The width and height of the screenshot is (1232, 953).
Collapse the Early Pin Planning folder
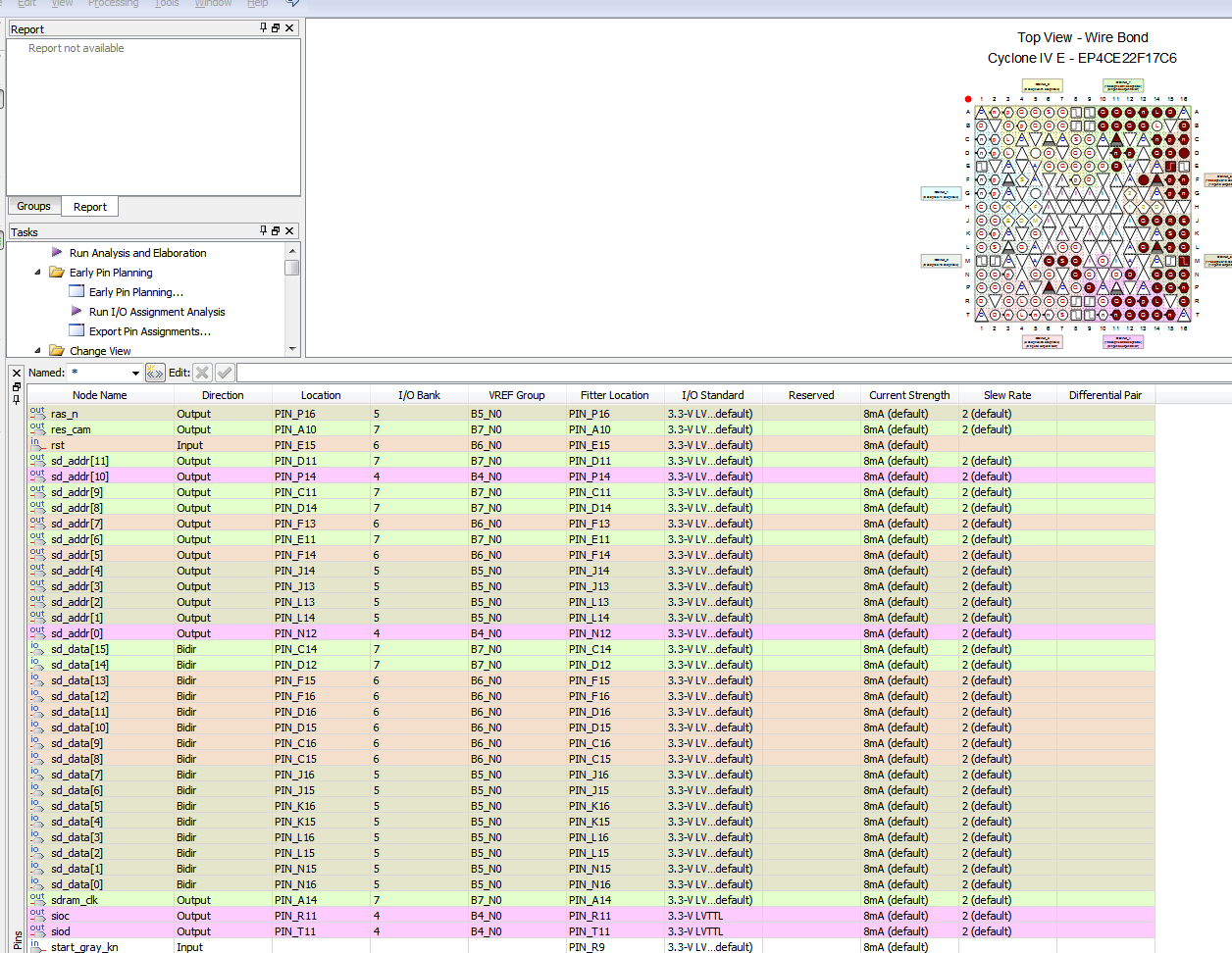[38, 273]
